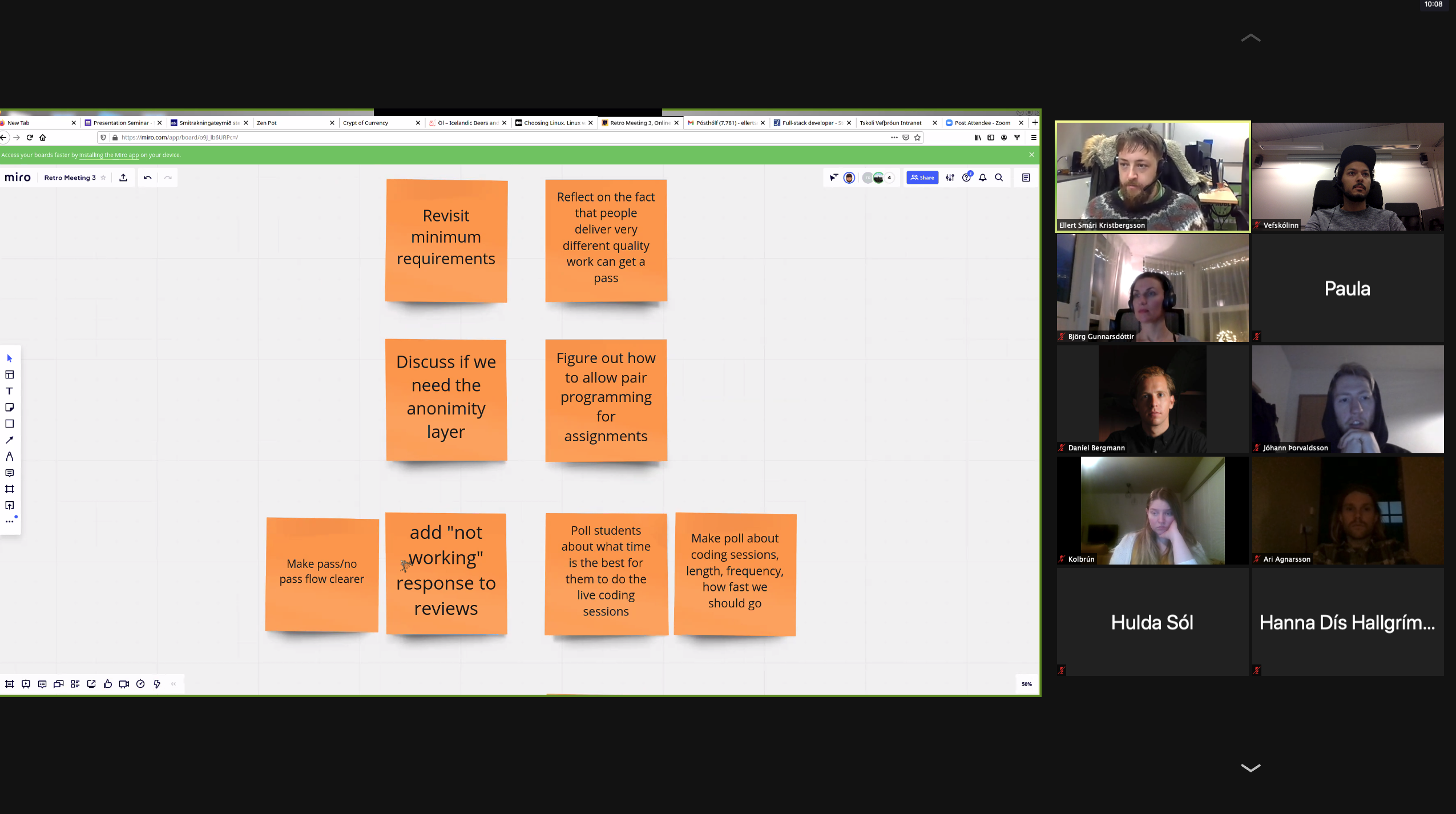
Task: Toggle the Firefox bookmark star
Action: (917, 138)
